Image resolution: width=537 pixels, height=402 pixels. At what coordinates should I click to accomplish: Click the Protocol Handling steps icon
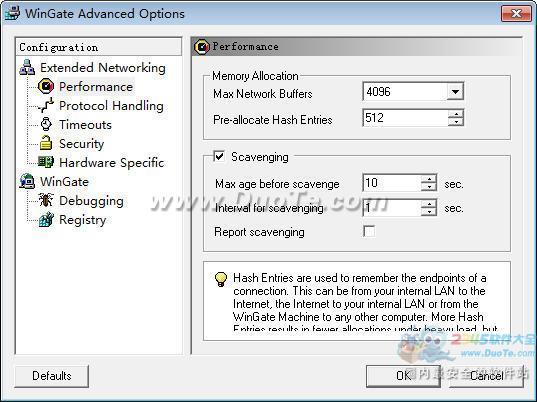tap(46, 105)
